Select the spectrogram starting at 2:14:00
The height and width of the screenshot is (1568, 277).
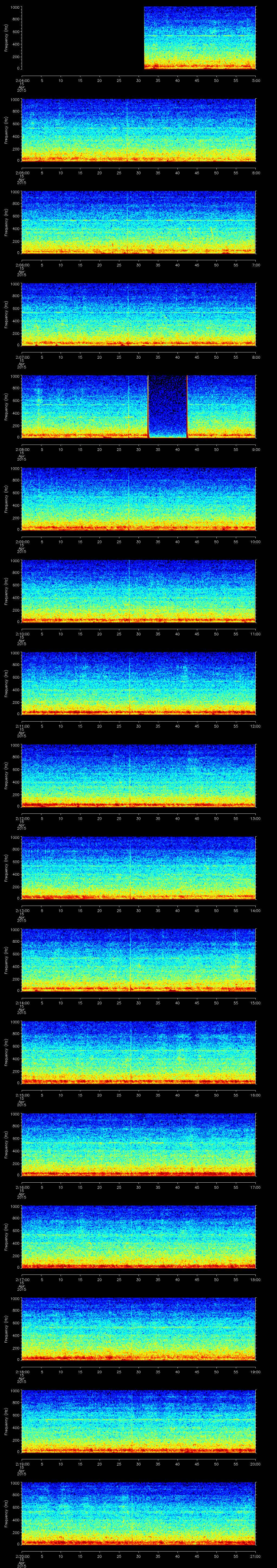click(139, 960)
